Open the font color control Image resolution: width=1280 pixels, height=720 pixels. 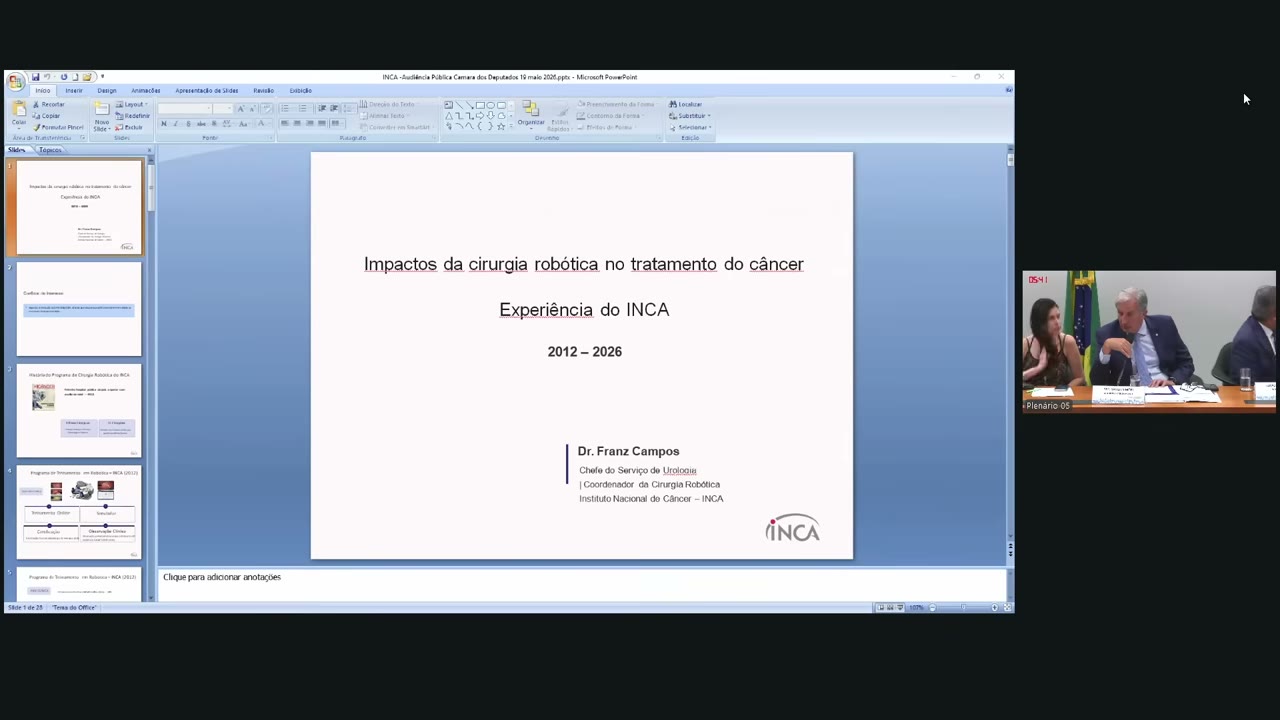262,123
